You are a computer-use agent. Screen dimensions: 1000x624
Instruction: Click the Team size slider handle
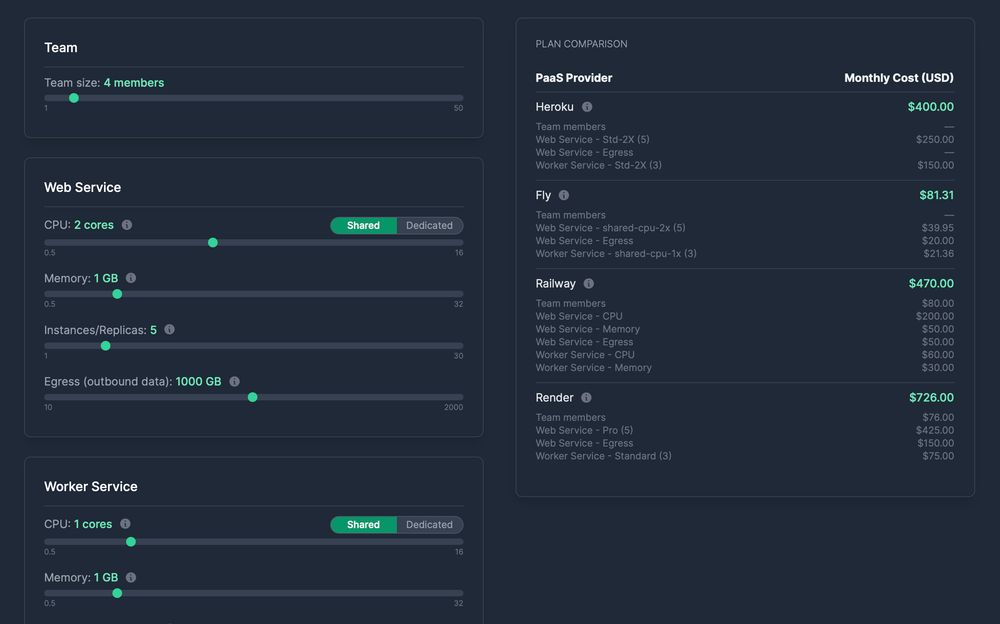pos(74,98)
